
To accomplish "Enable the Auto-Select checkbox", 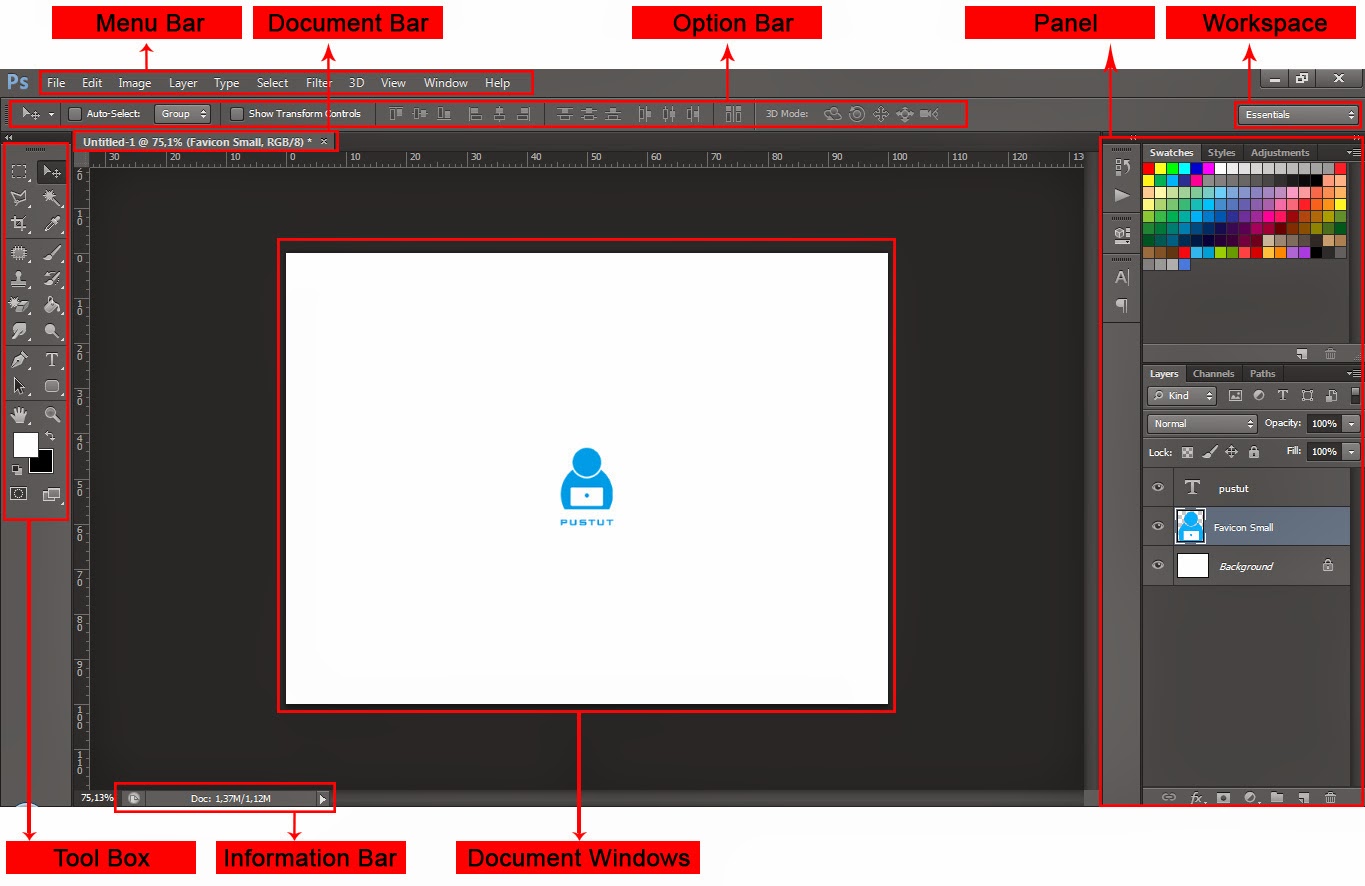I will (74, 114).
